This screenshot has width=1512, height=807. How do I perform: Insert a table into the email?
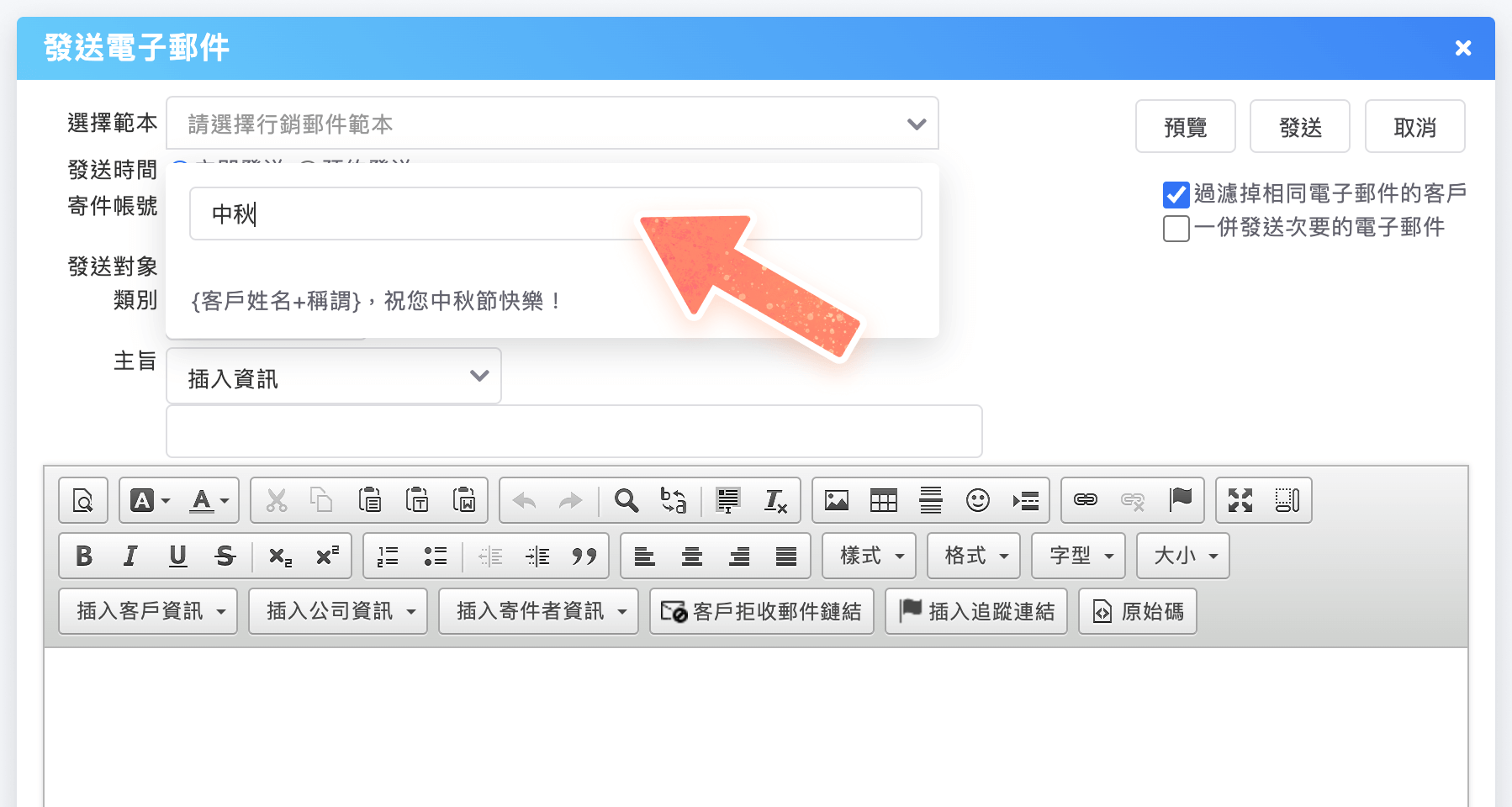(883, 500)
